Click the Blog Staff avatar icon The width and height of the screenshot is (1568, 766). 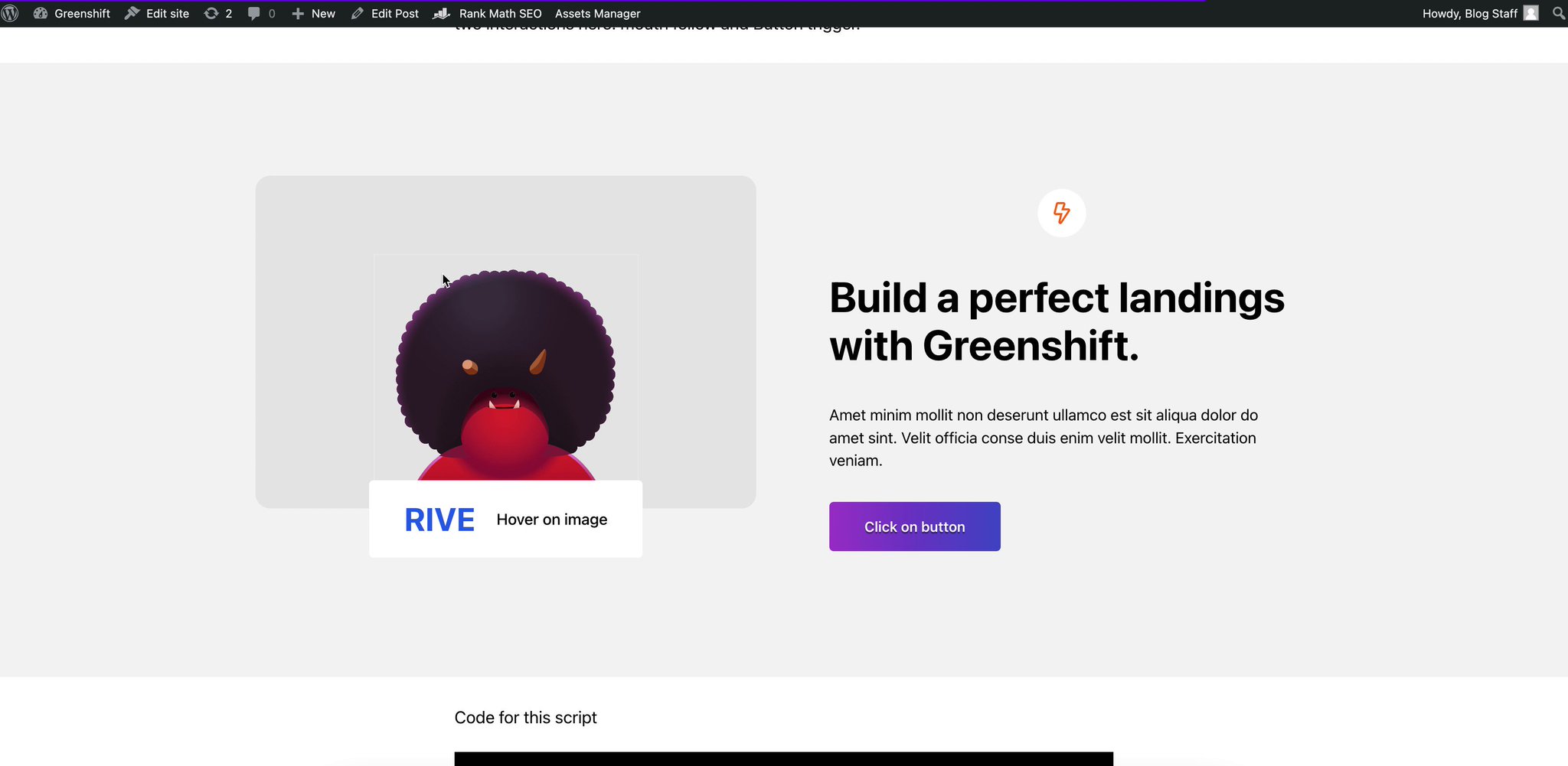click(1530, 13)
